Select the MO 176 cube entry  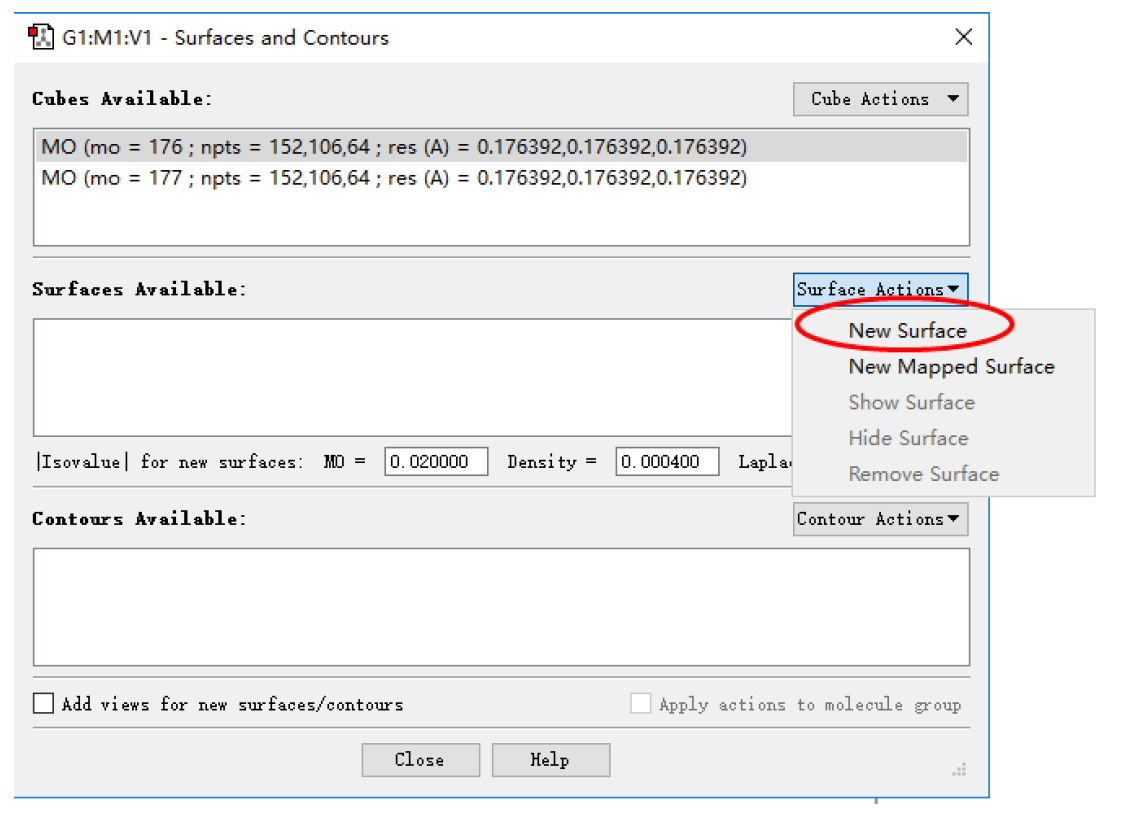click(394, 148)
